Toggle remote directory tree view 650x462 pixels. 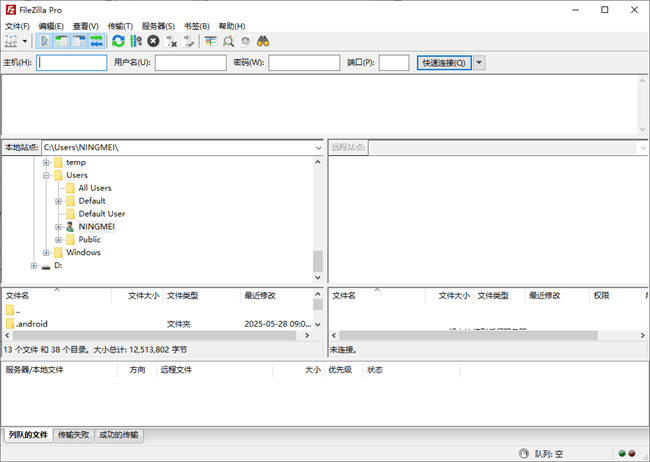78,41
